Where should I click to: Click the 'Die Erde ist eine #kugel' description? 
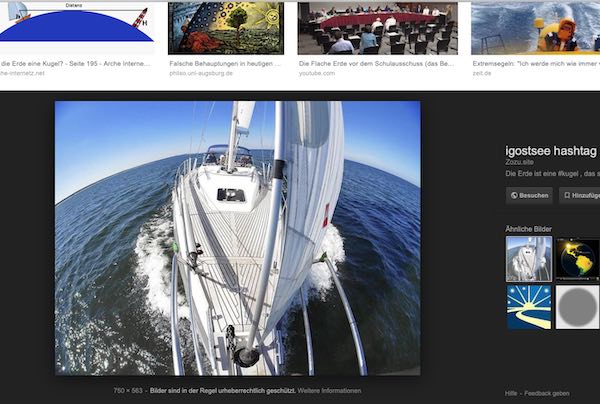(552, 174)
